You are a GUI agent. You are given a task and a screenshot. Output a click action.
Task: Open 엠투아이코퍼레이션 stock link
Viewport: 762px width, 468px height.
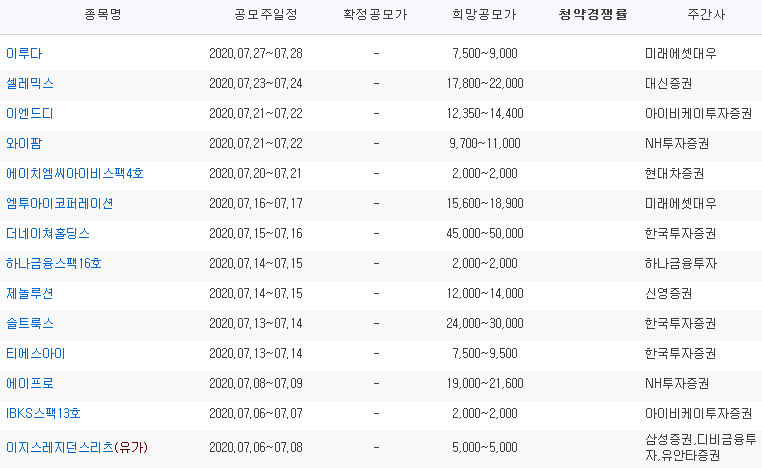point(60,203)
